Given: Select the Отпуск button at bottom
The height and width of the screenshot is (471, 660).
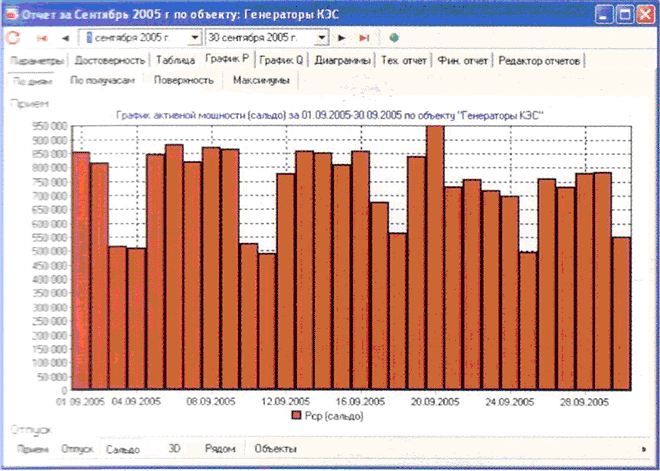Looking at the screenshot, I should [x=77, y=450].
